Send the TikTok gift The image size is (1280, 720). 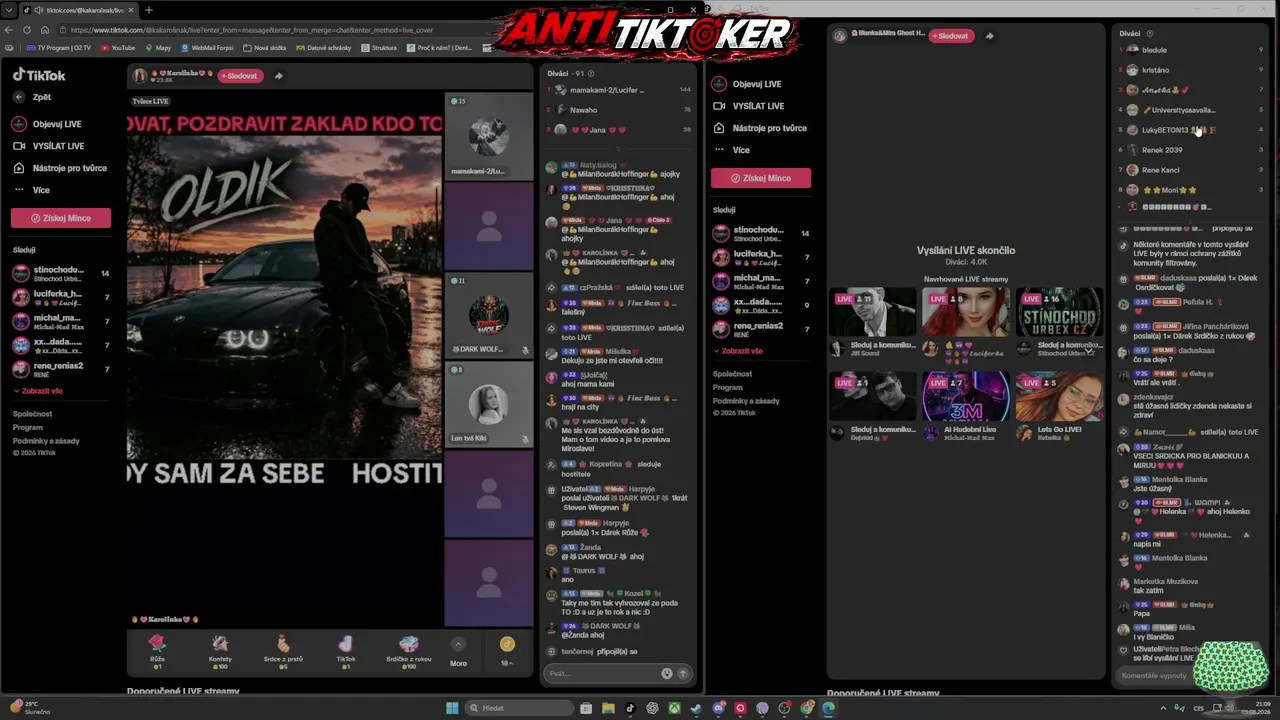coord(346,649)
